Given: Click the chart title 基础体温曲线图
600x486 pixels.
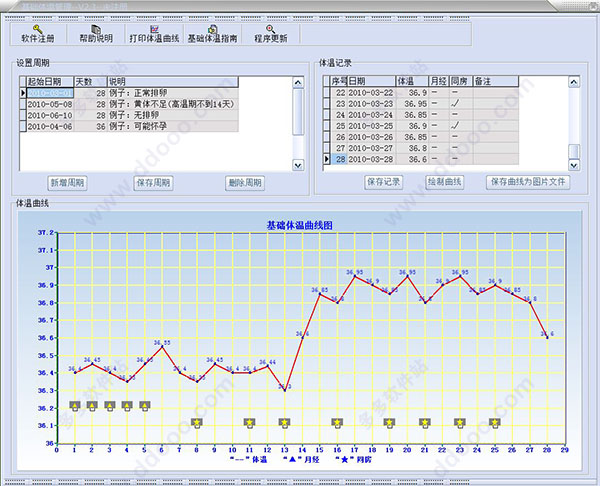Looking at the screenshot, I should click(299, 225).
